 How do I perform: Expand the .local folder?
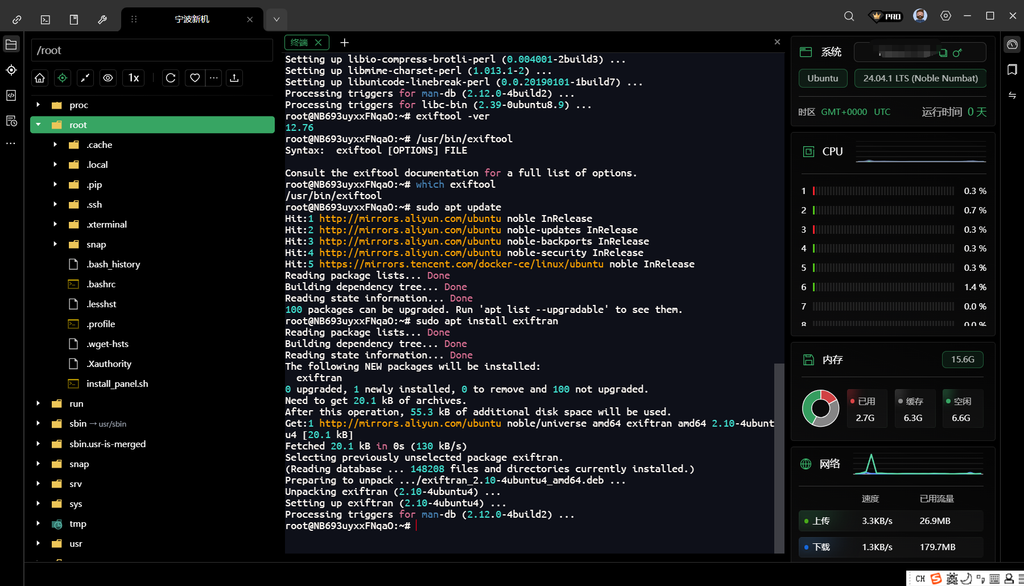click(x=55, y=165)
